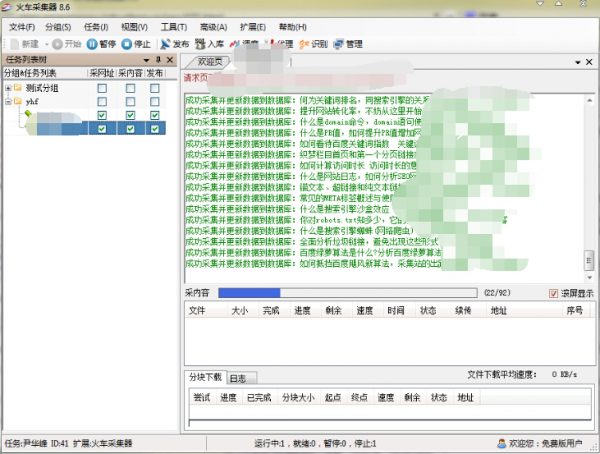This screenshot has height=454, width=600.
Task: Open the 扩展(E) menu
Action: pyautogui.click(x=253, y=27)
